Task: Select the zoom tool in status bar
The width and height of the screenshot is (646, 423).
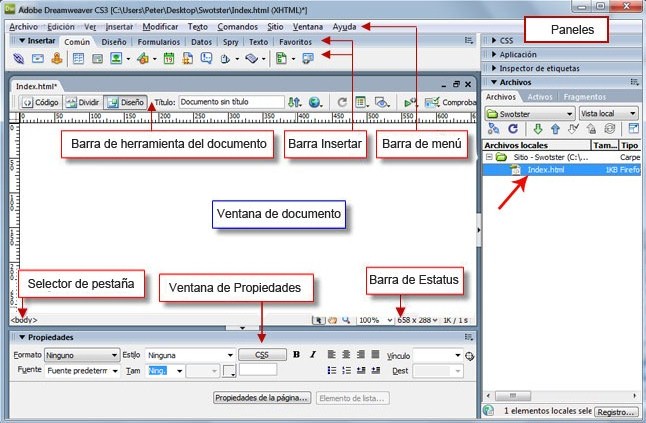Action: 346,320
